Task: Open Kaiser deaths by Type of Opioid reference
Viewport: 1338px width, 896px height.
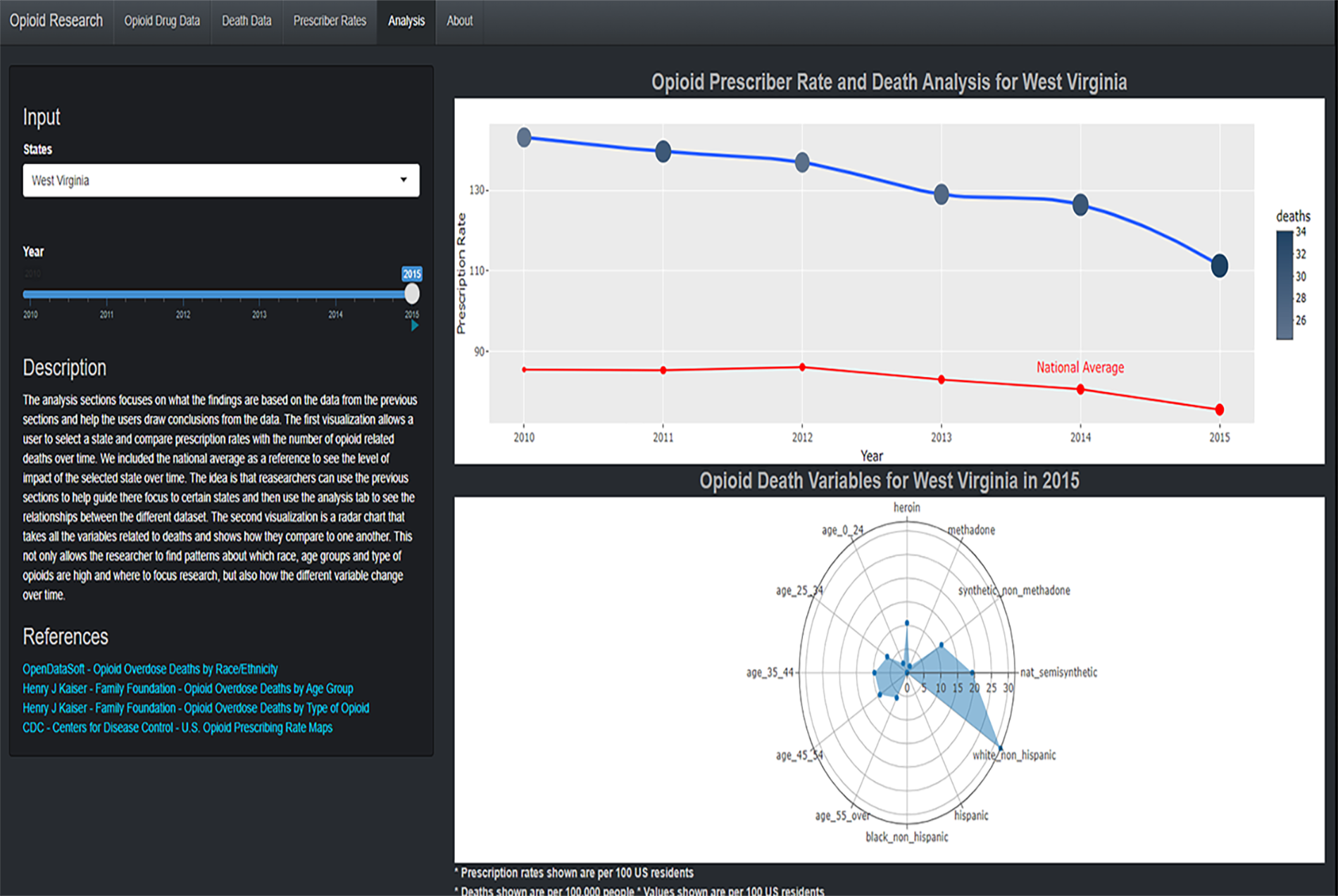Action: coord(195,708)
